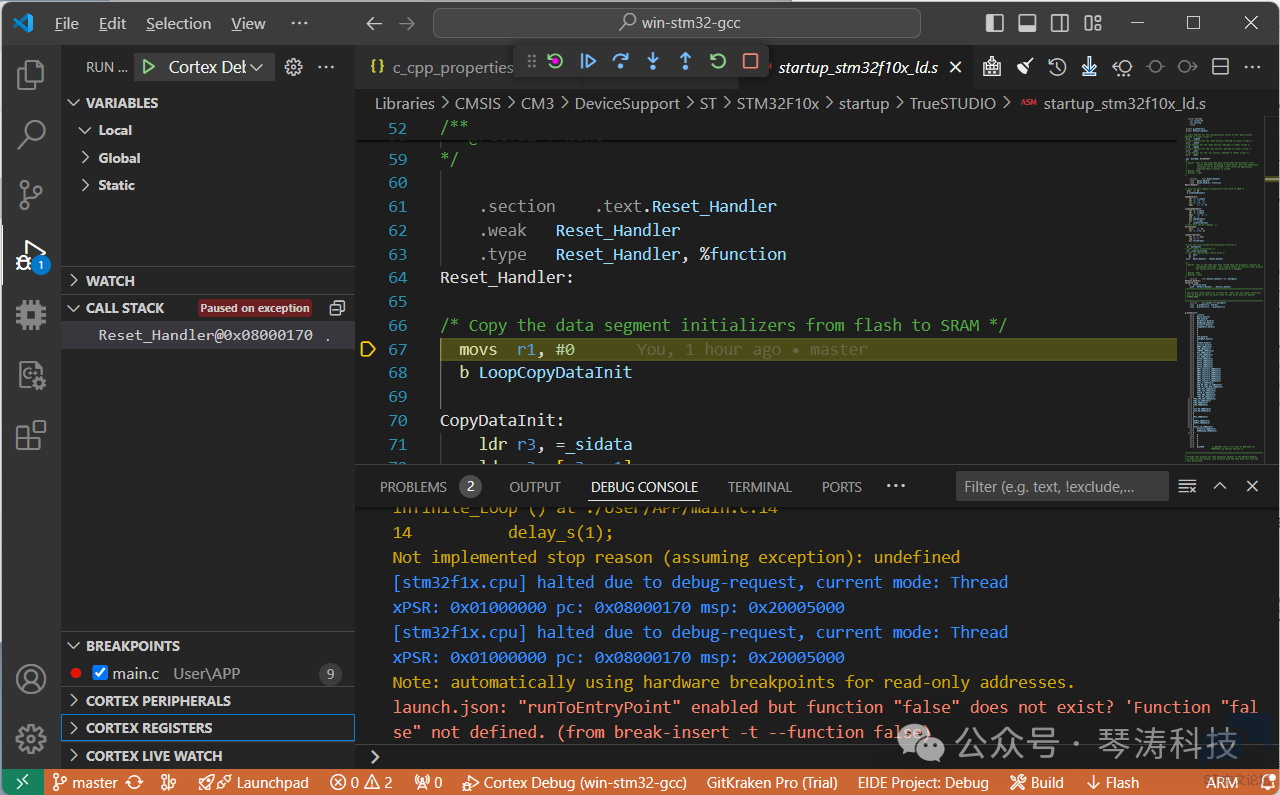
Task: Step out using the debug toolbar
Action: click(685, 61)
